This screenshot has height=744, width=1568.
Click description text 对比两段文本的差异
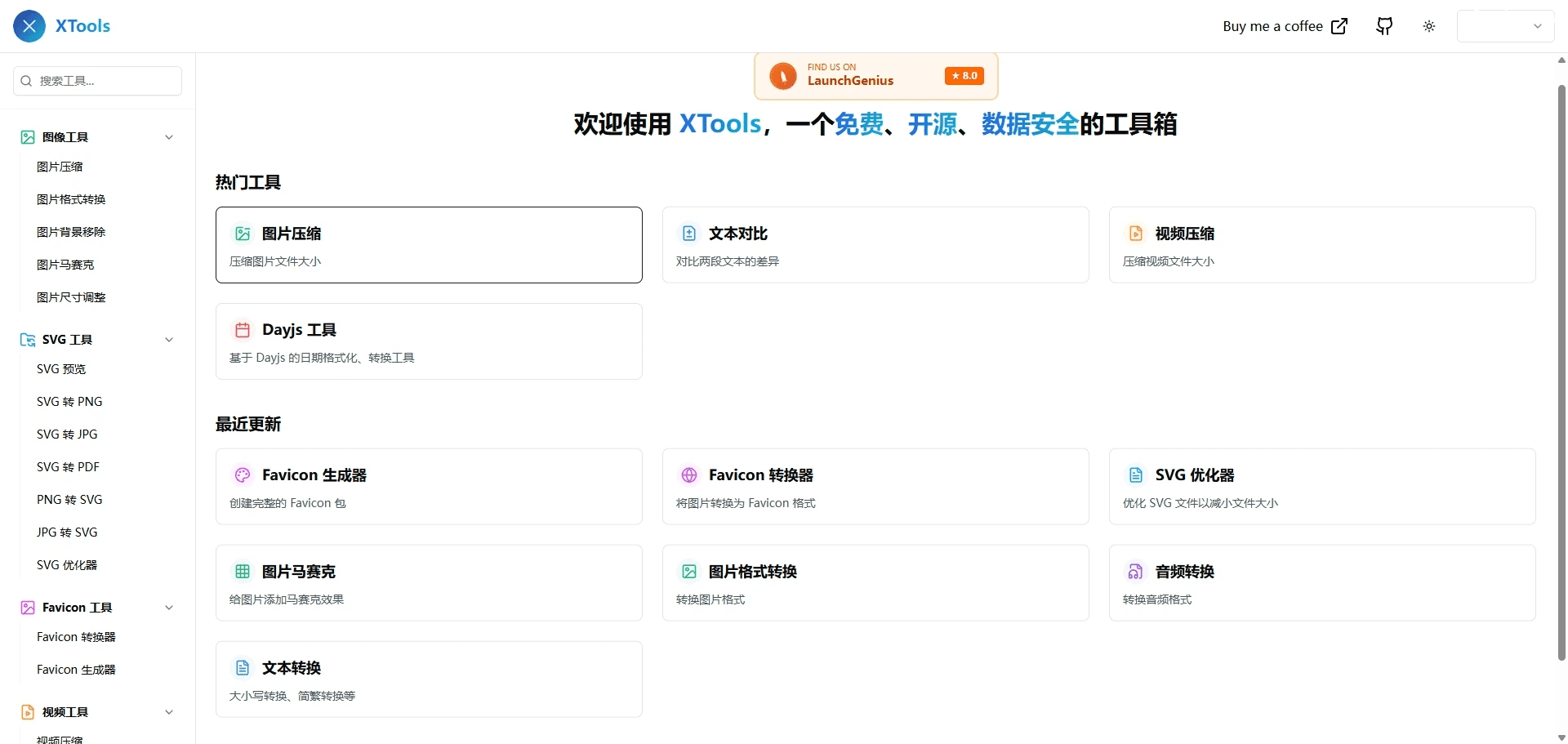[x=728, y=261]
